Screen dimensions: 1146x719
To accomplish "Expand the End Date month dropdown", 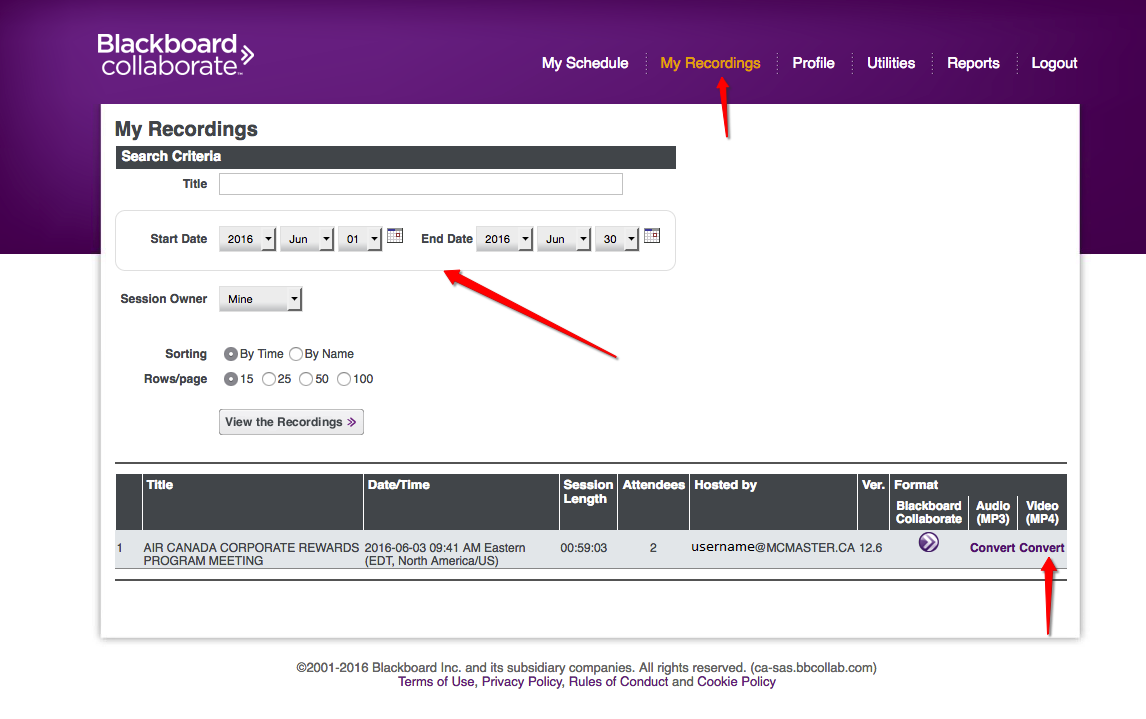I will [x=562, y=240].
